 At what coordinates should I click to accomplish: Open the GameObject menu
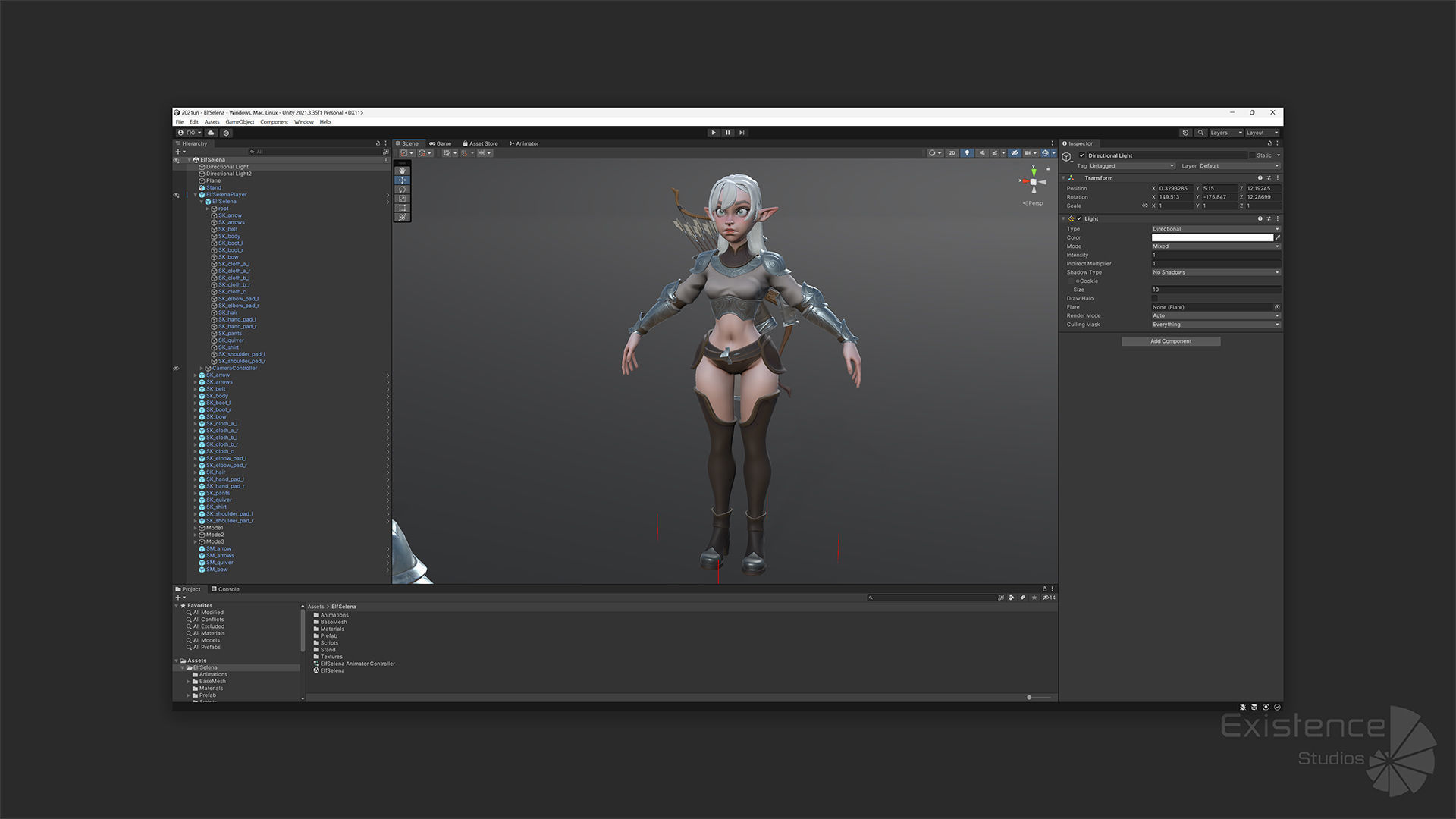(240, 122)
